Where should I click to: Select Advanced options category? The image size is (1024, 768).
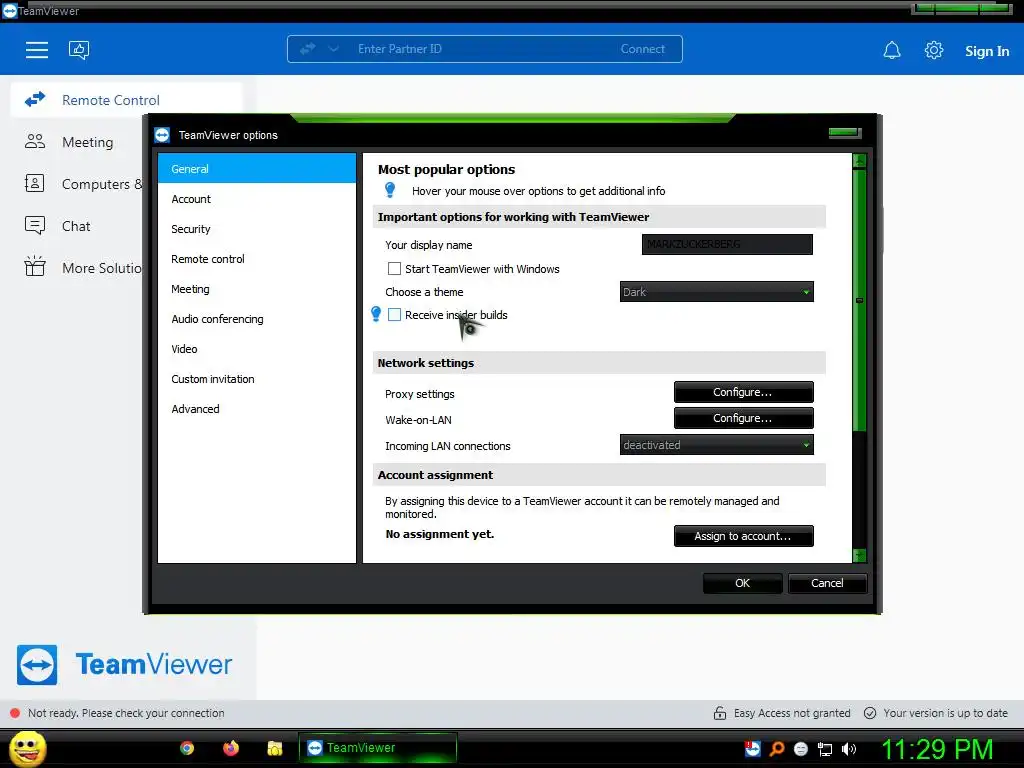(257, 409)
